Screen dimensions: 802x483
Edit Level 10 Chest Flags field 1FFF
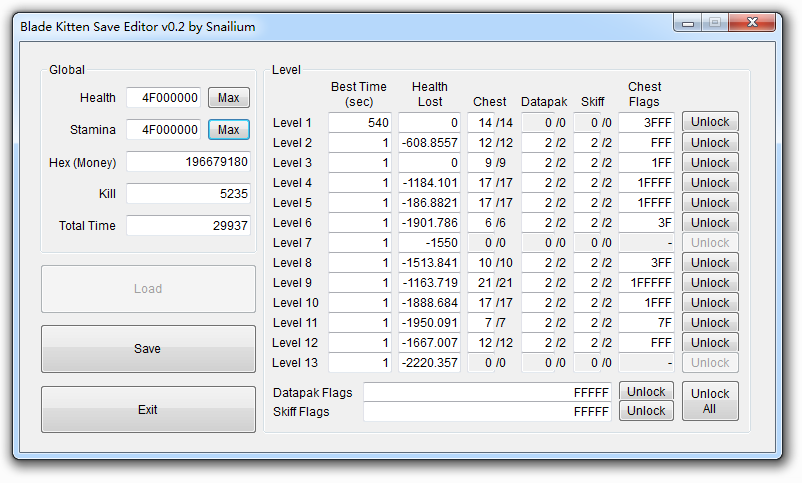point(647,303)
